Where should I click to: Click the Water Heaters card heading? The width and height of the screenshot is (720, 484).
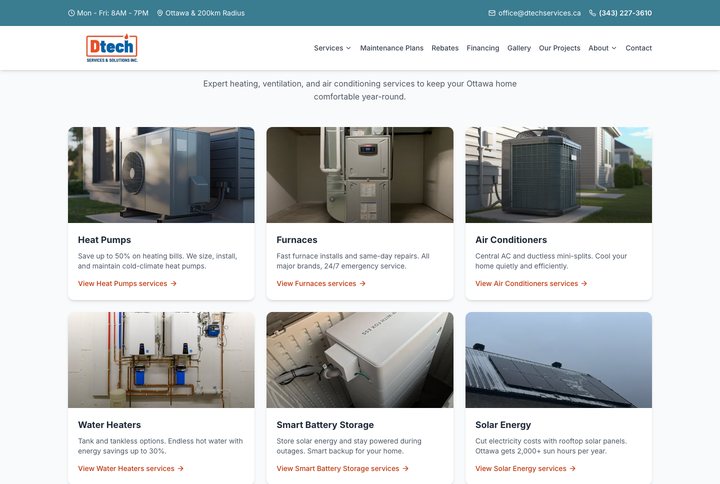coord(109,425)
